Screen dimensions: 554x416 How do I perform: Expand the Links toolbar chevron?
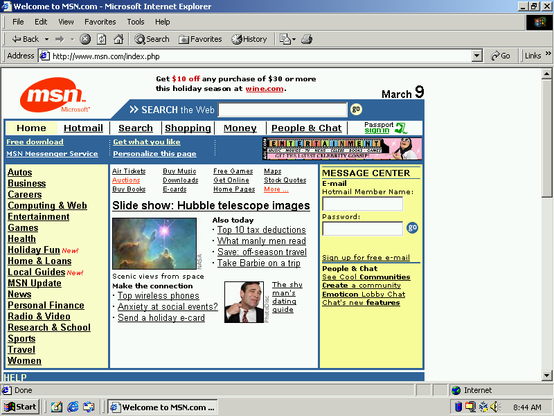pos(548,53)
